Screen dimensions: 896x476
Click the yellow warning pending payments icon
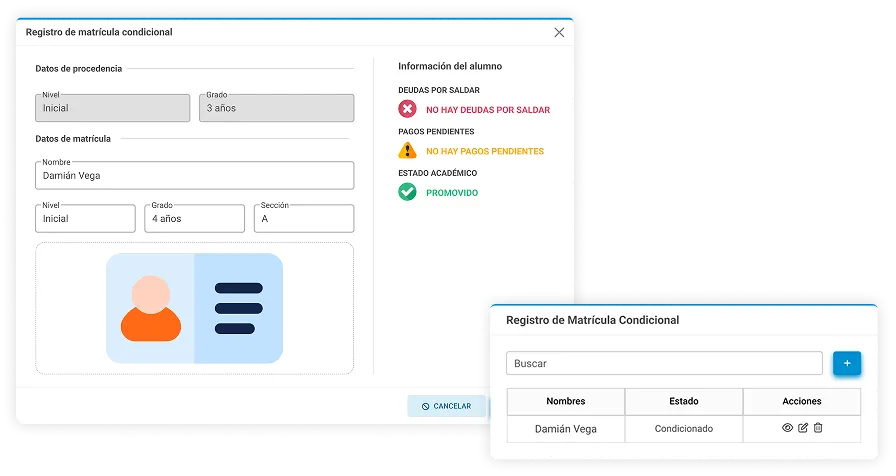407,150
